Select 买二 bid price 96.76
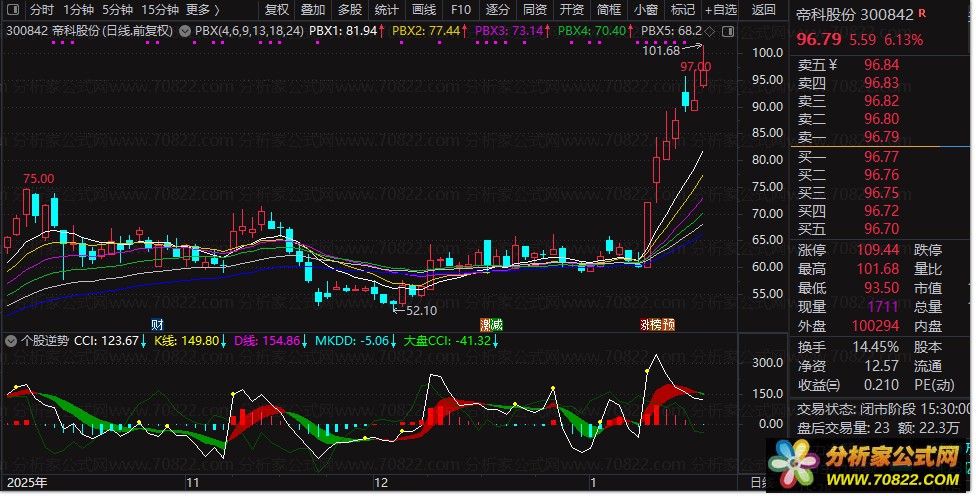976x496 pixels. point(881,175)
